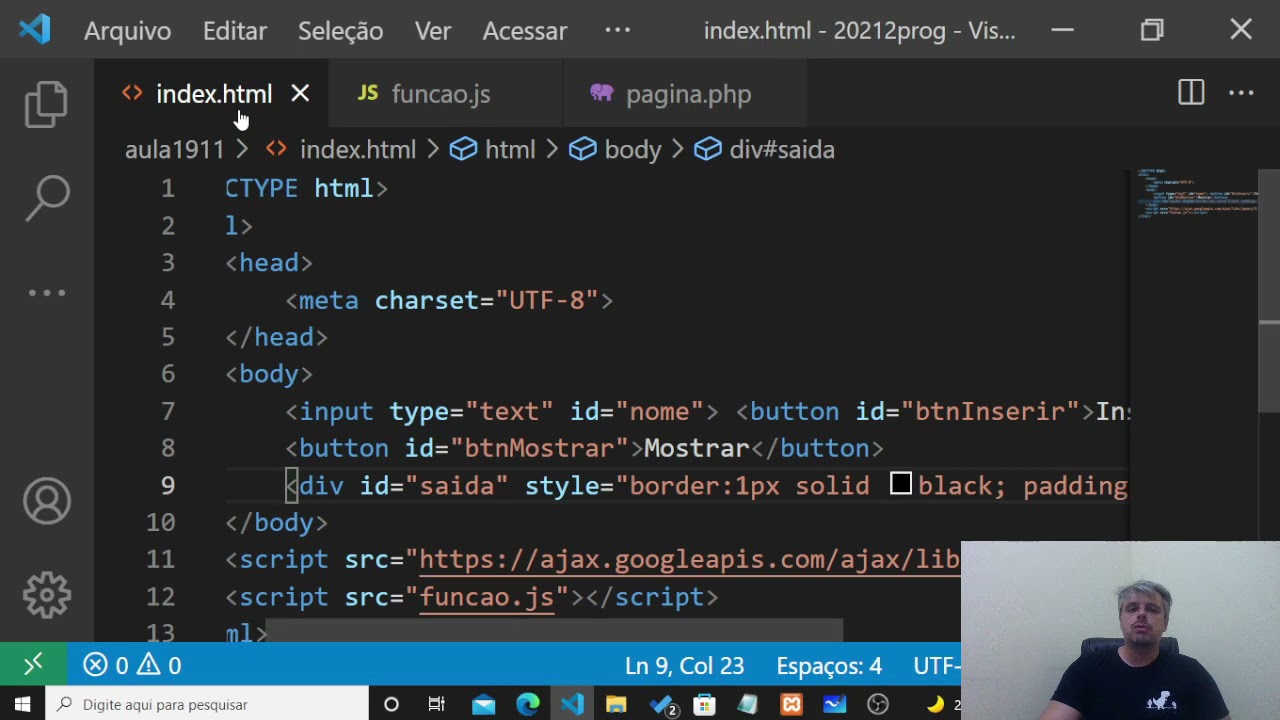Open the Accounts menu icon
Screen dimensions: 1280x720
coord(47,502)
